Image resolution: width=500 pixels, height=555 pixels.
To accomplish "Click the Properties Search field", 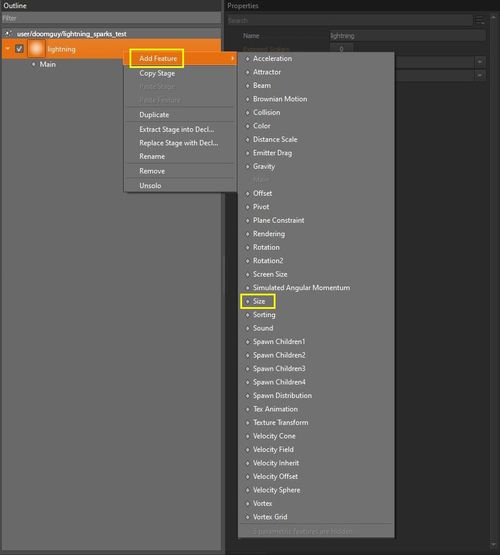I will click(x=349, y=21).
